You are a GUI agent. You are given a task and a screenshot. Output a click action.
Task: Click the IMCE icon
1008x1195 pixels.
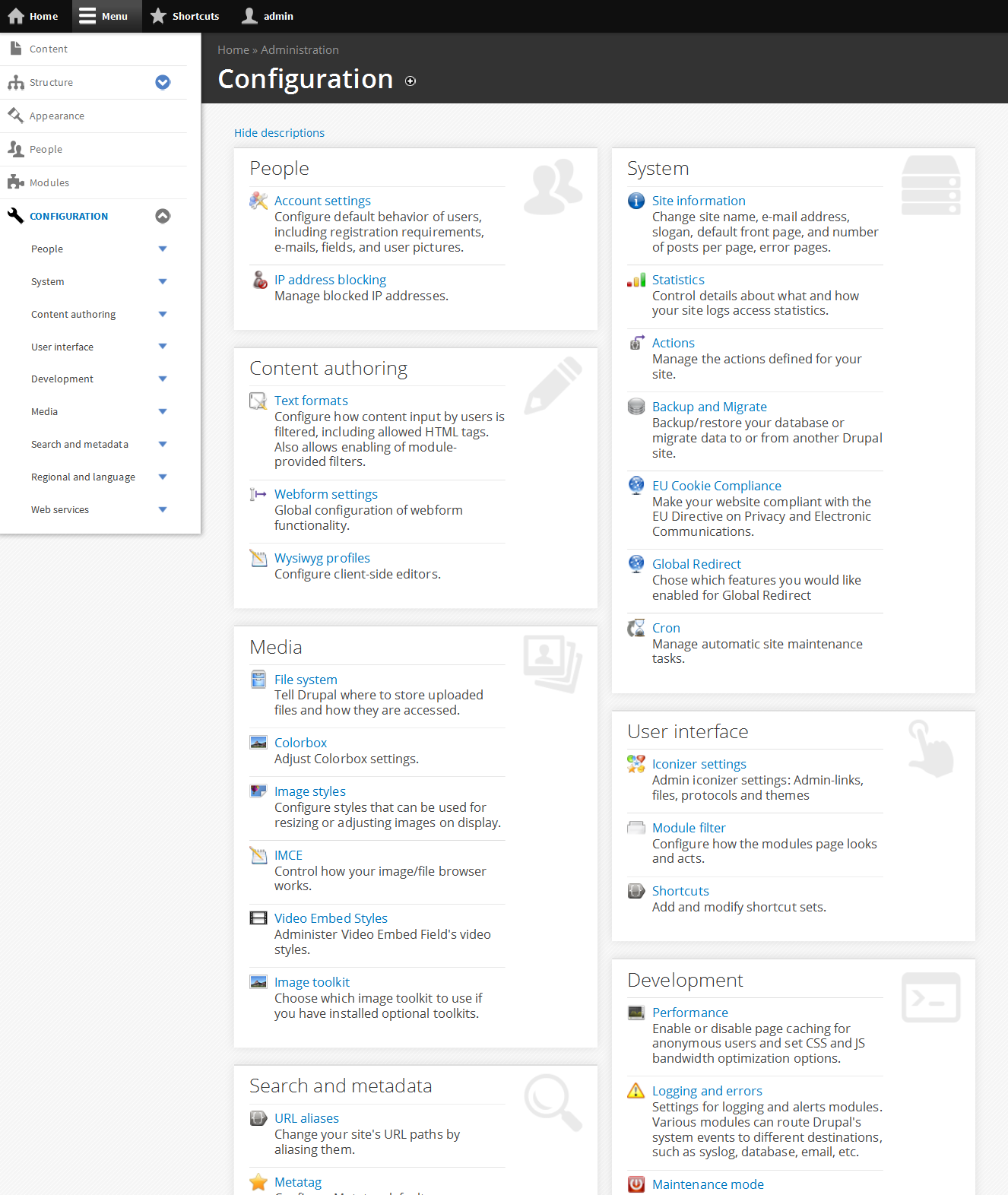tap(258, 855)
